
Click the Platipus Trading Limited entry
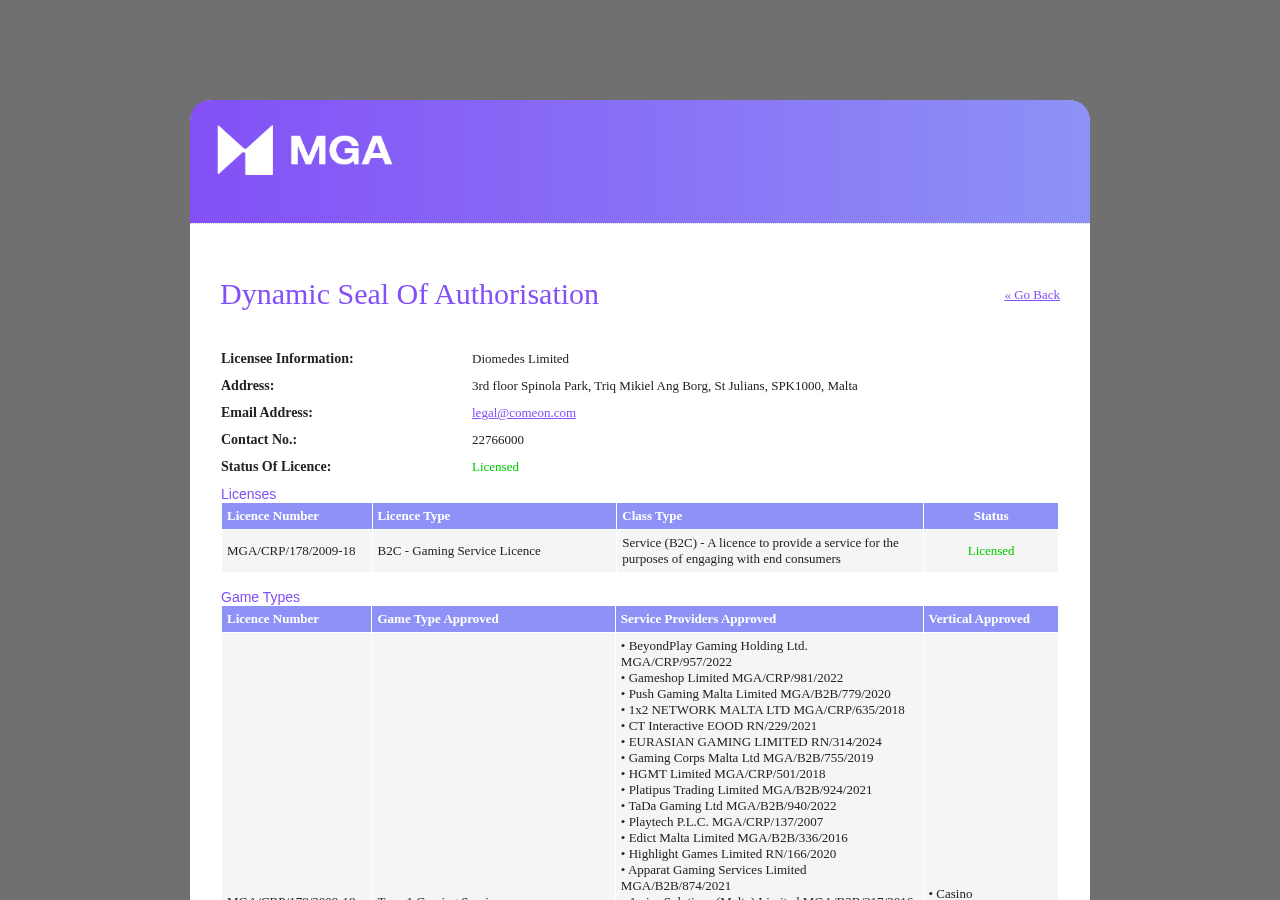747,790
